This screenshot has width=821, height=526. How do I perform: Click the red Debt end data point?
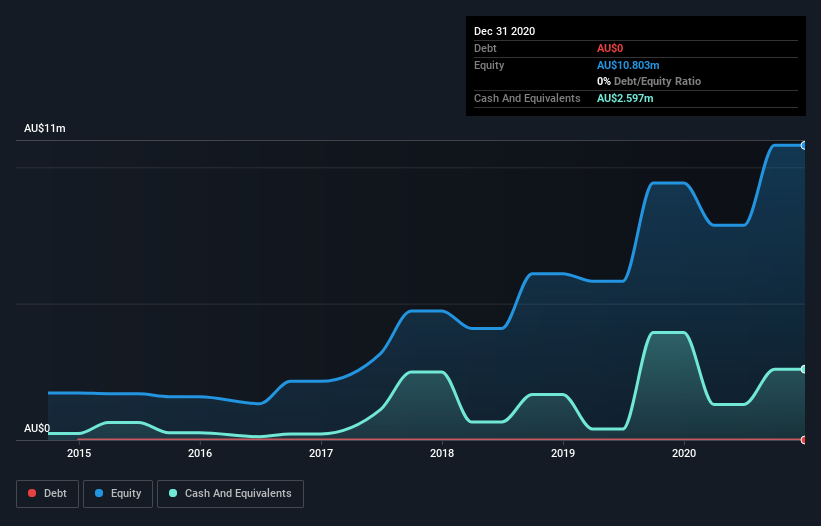point(804,440)
